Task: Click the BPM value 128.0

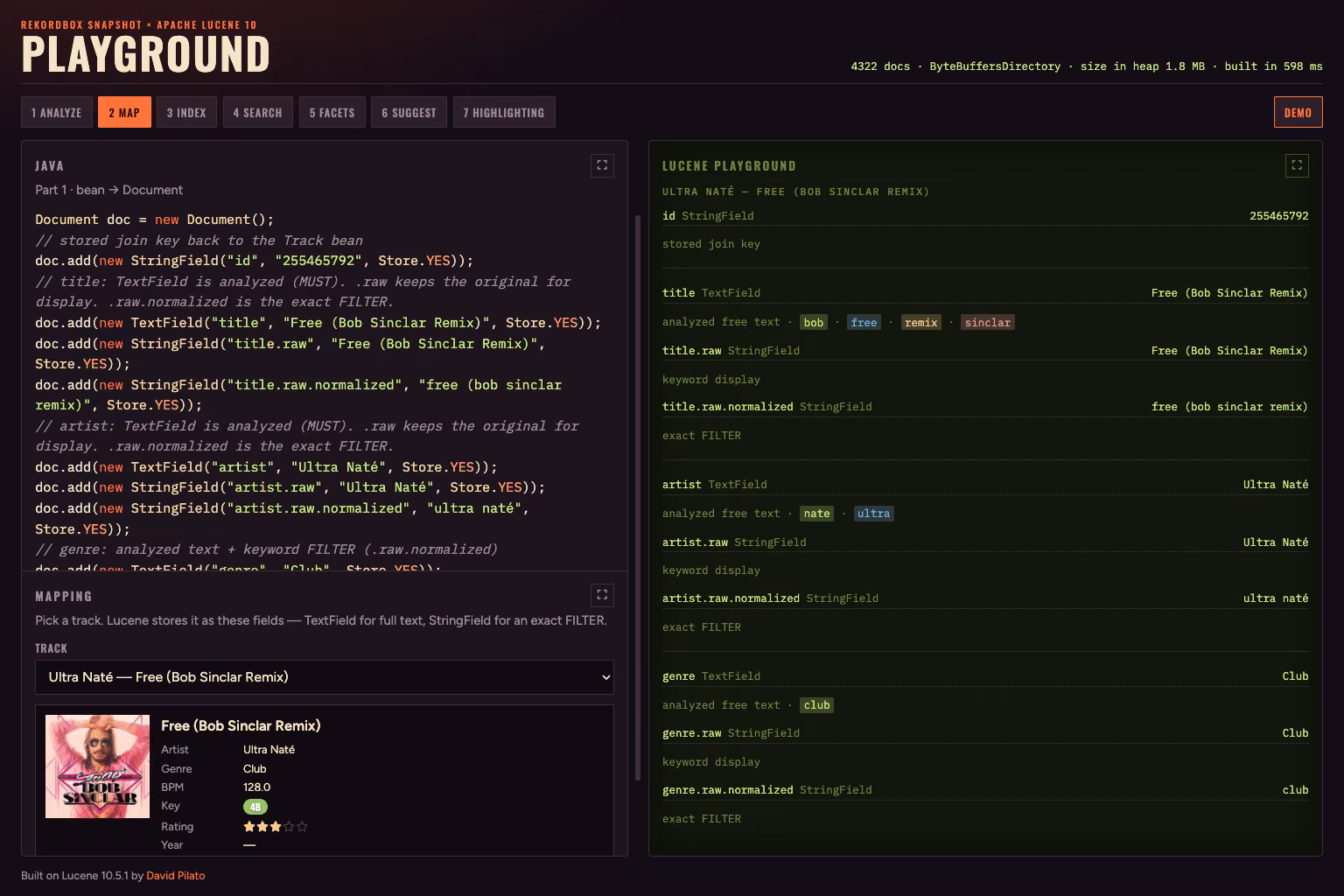Action: tap(257, 787)
